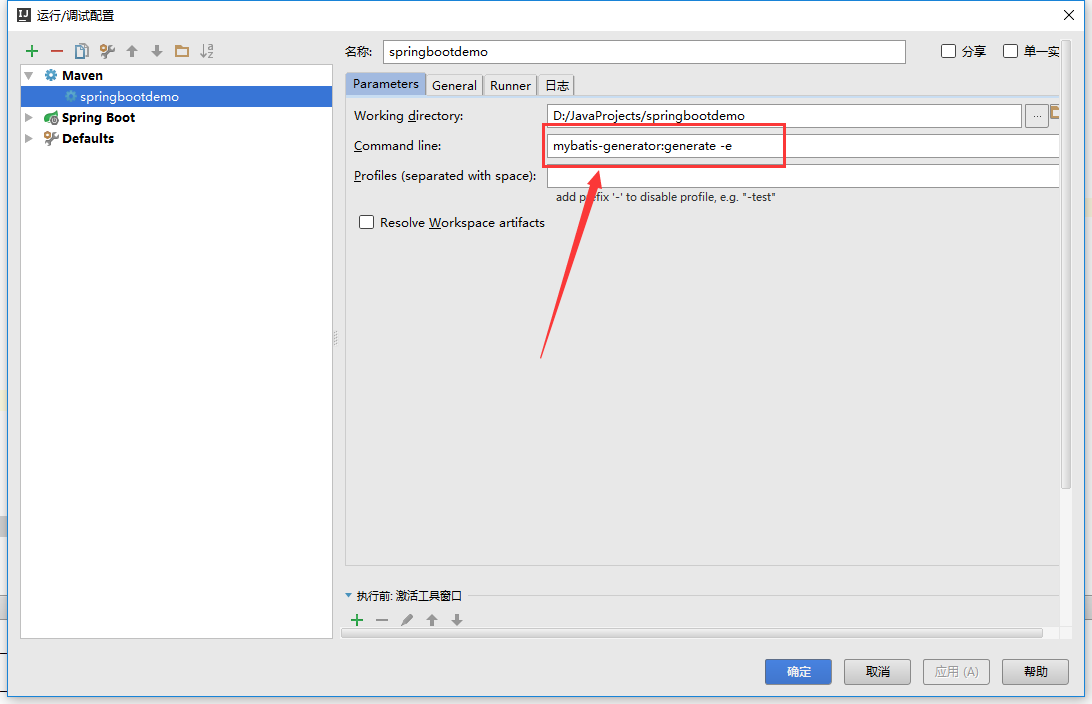The image size is (1092, 704).
Task: Click the Working directory field
Action: click(x=784, y=116)
